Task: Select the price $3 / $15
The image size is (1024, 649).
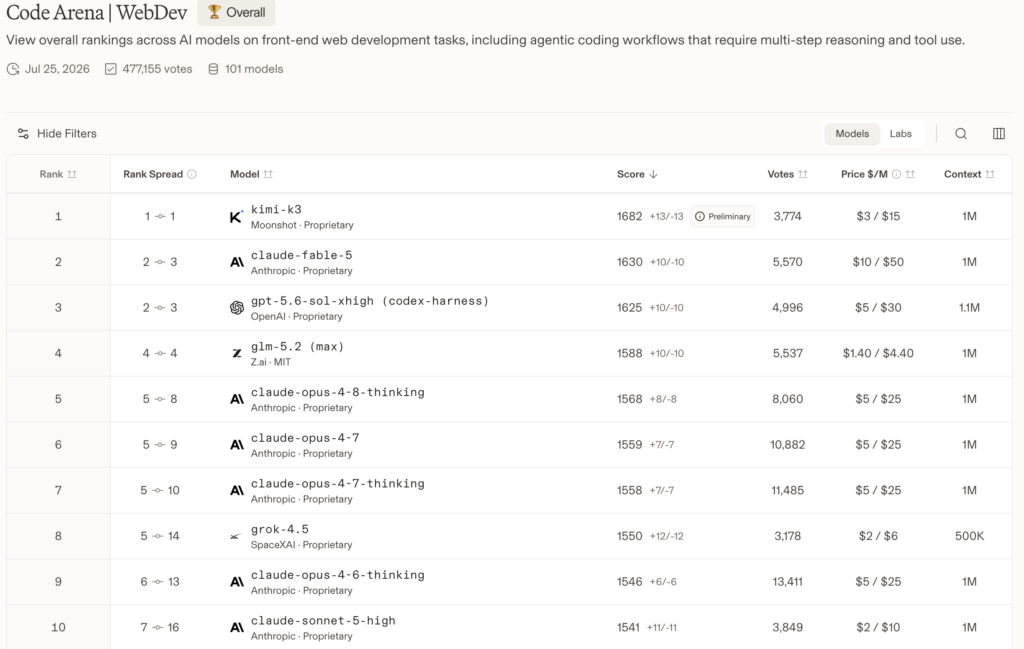Action: point(878,217)
